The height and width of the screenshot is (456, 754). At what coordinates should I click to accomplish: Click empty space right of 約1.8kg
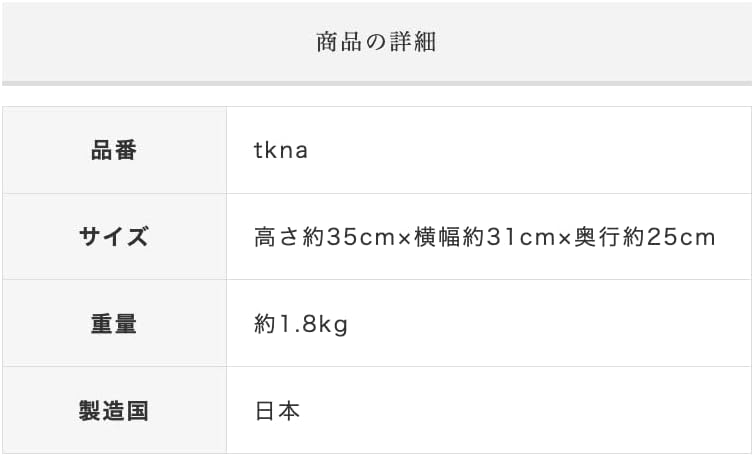click(548, 323)
